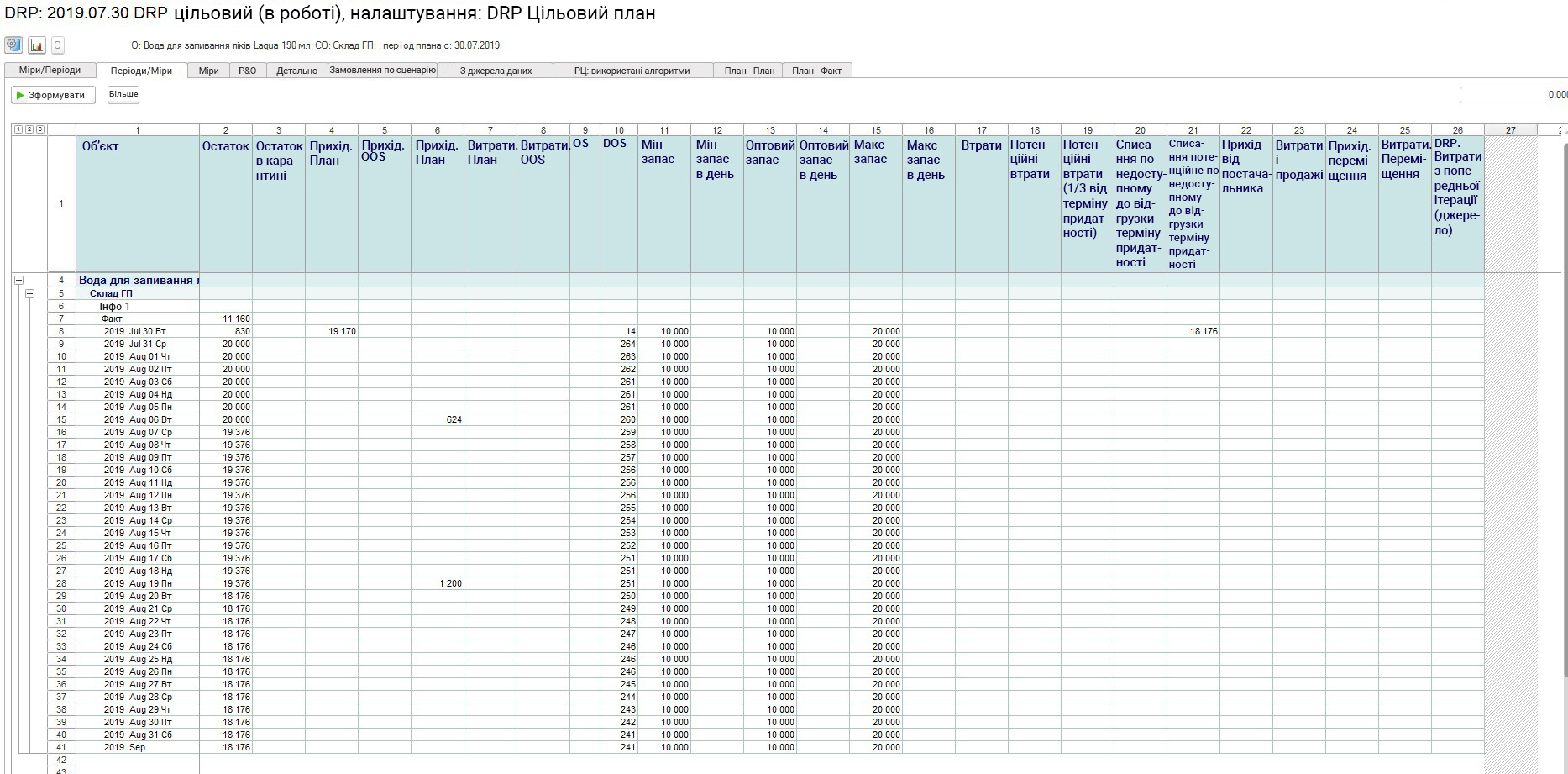Open the bar chart icon

point(36,45)
